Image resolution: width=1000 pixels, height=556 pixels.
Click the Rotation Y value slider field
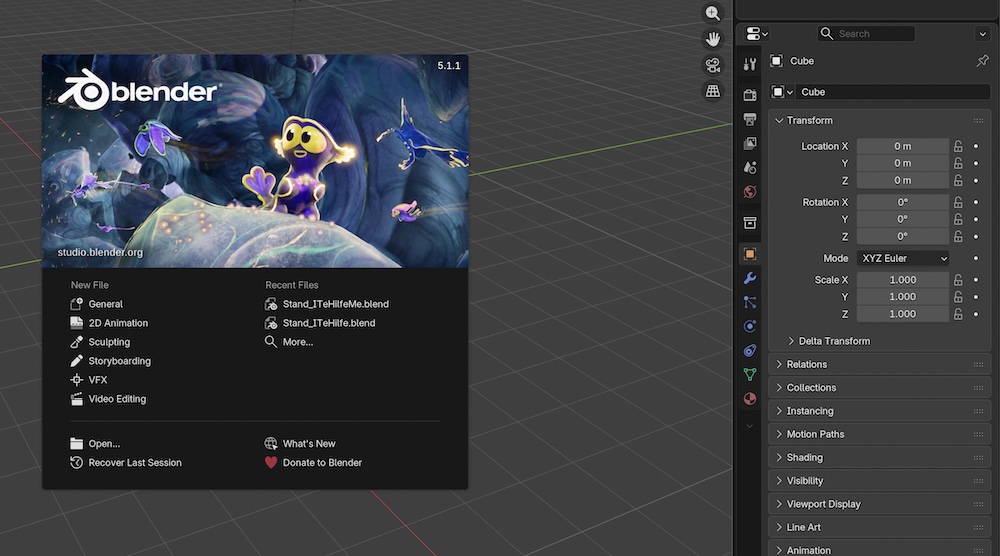[x=903, y=219]
